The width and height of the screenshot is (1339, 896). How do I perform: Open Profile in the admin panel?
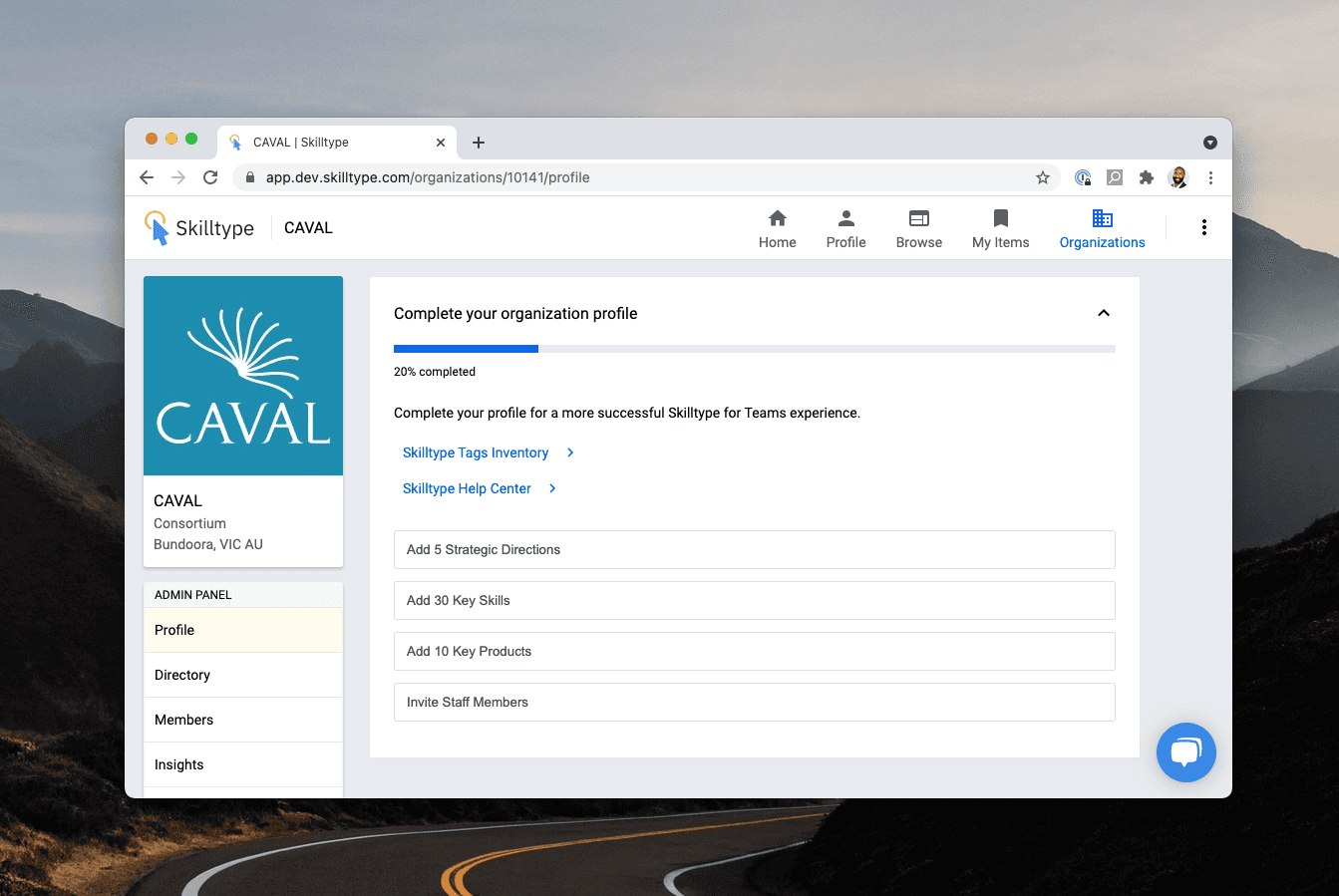(243, 630)
